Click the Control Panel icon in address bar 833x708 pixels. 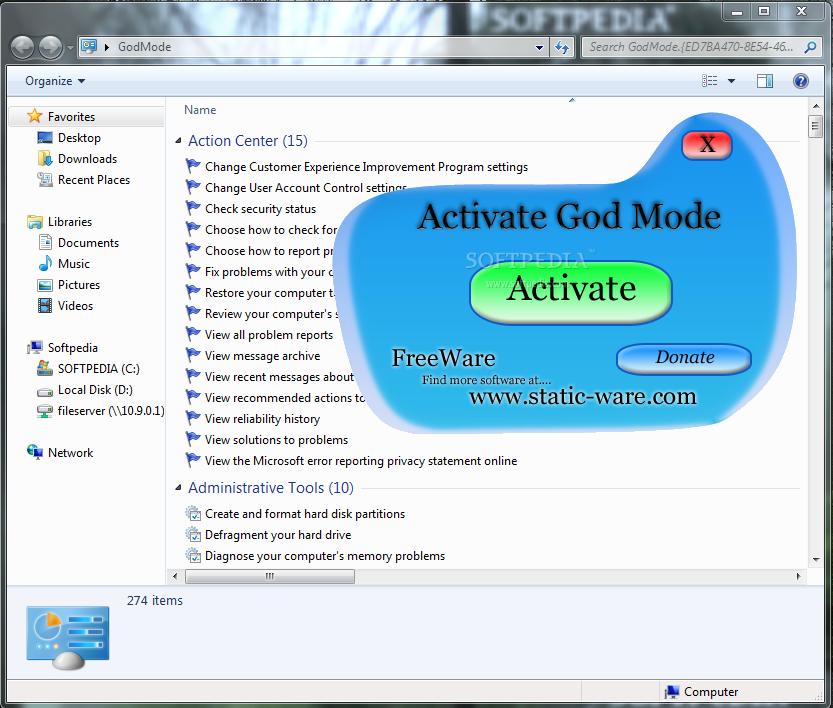tap(89, 46)
